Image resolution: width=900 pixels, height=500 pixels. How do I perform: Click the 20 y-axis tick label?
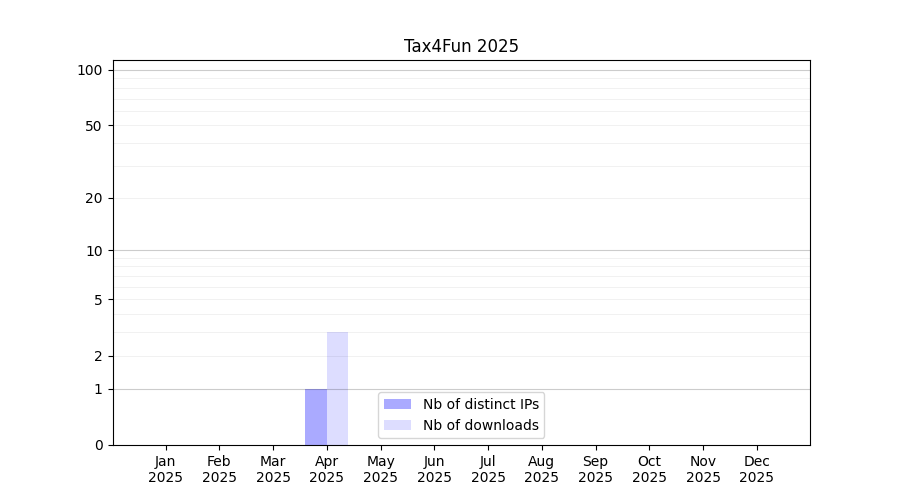(x=93, y=198)
